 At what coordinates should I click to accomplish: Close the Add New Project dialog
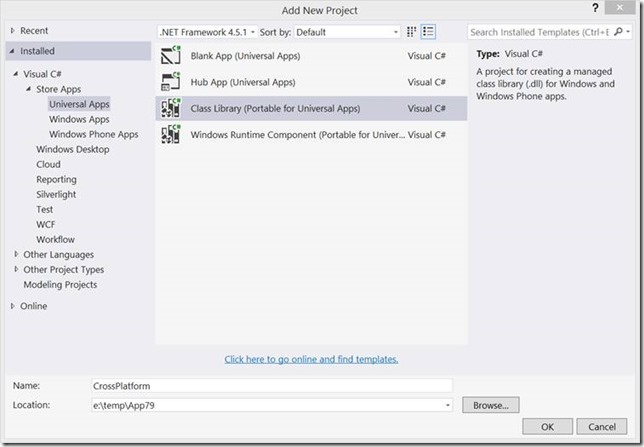coord(620,7)
